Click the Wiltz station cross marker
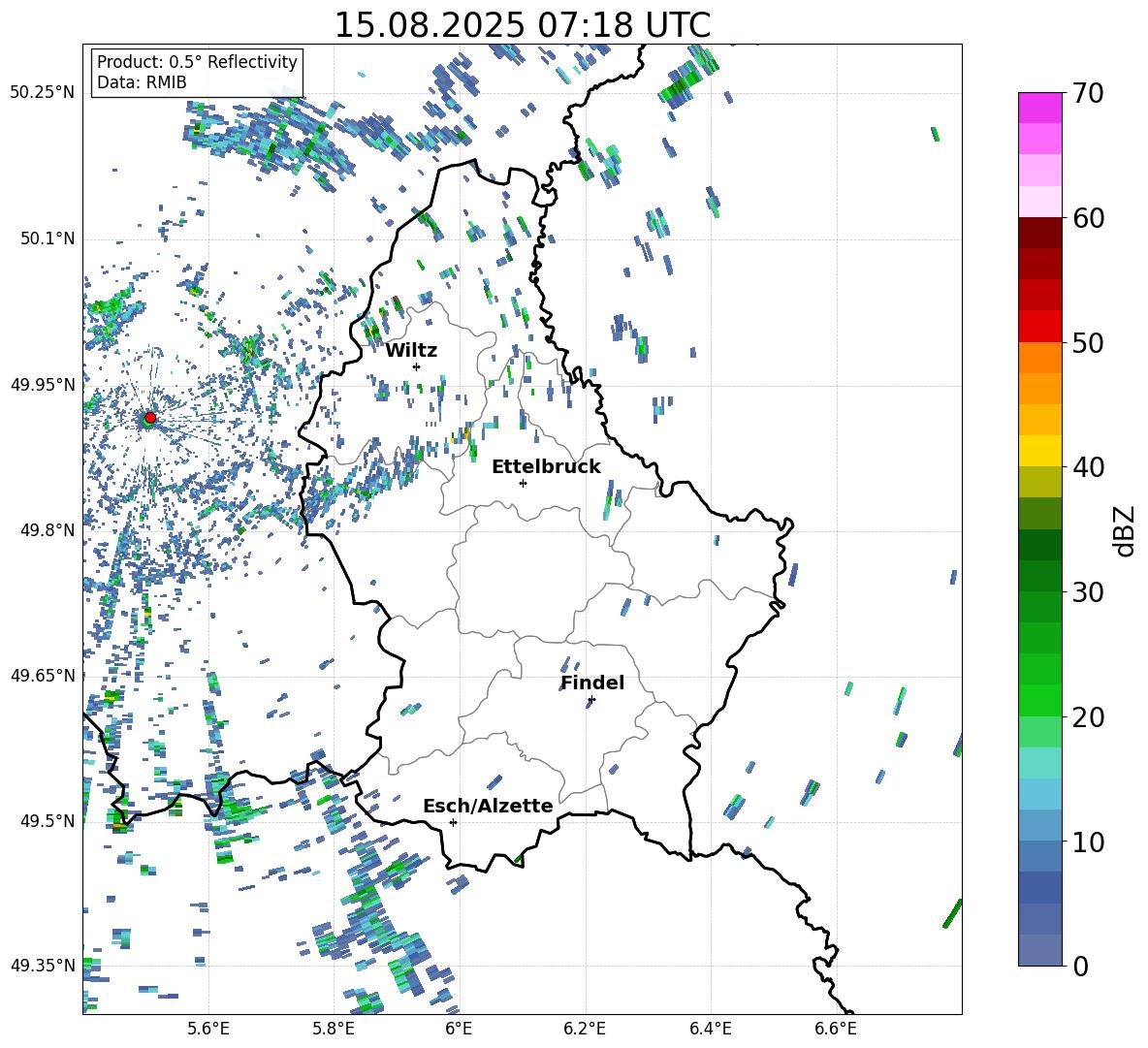 (x=417, y=366)
